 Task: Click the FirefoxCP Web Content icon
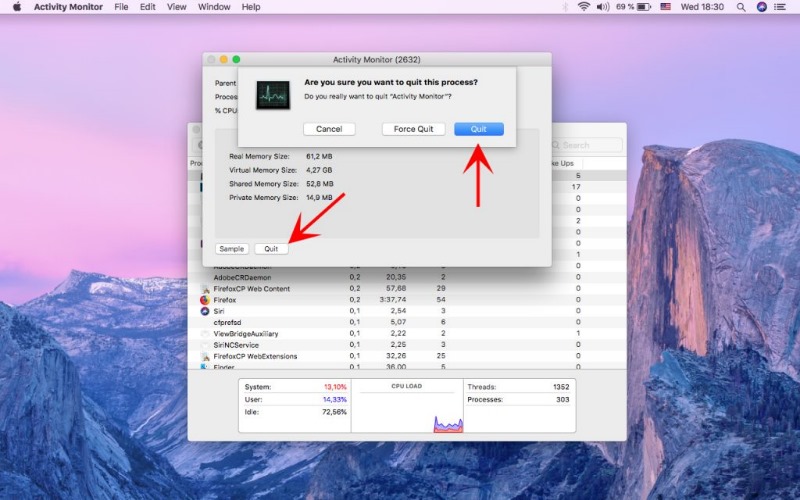click(205, 289)
